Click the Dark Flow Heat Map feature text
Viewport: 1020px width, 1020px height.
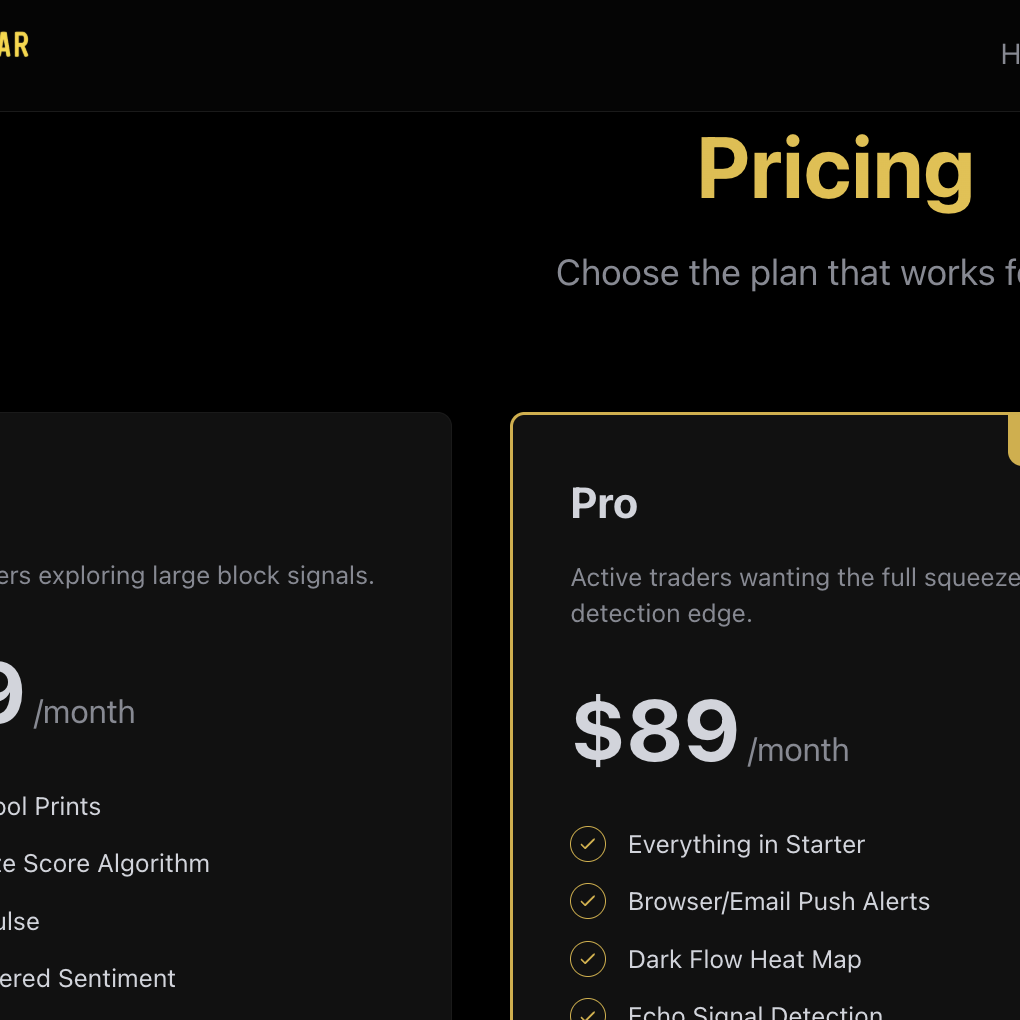744,959
